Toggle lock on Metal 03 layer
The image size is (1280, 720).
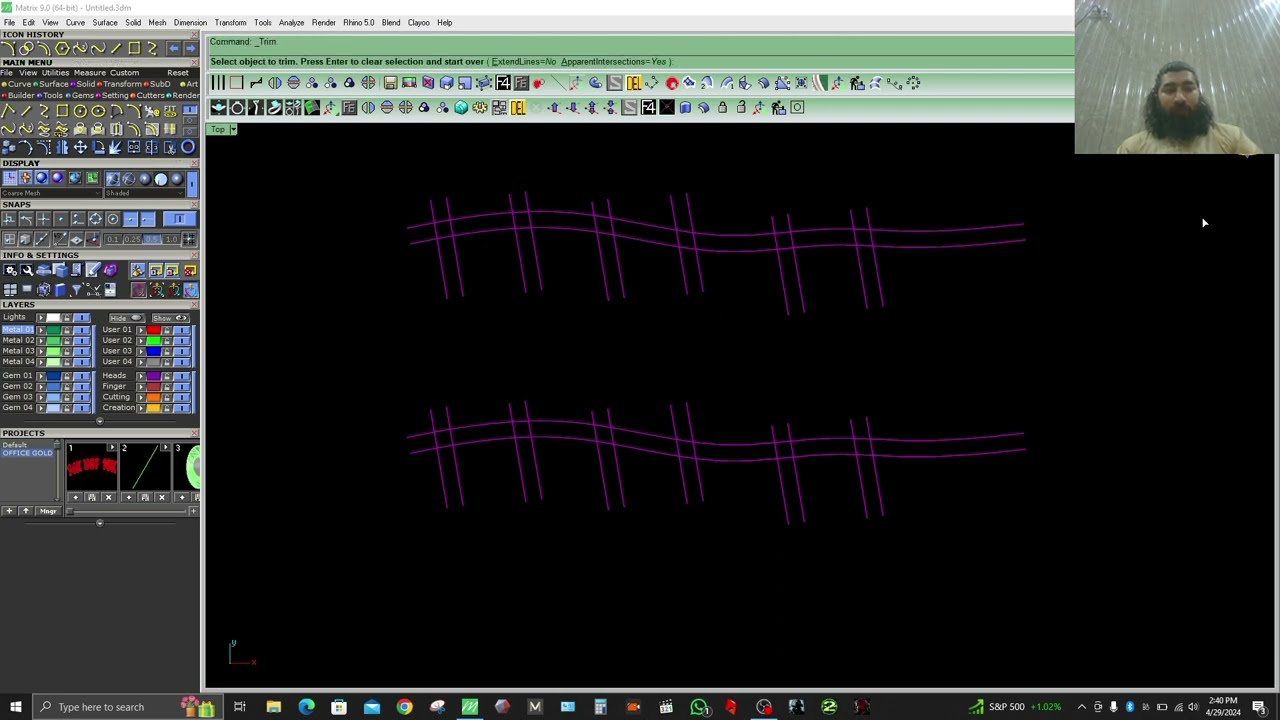[x=66, y=351]
